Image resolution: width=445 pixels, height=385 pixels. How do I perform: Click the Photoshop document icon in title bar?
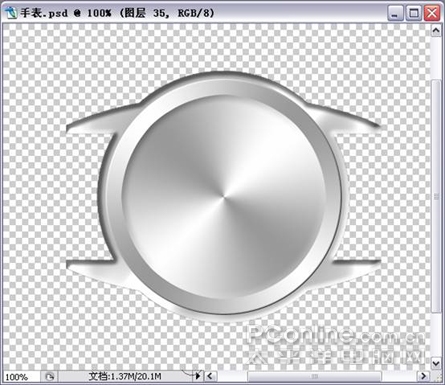coord(11,13)
